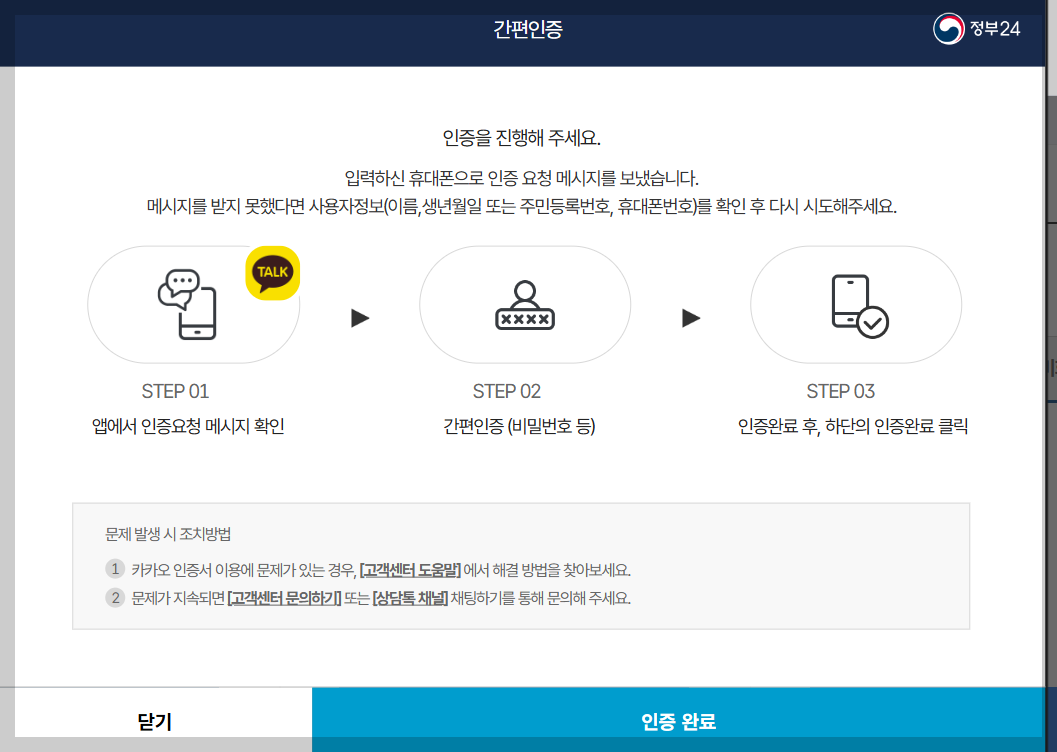The image size is (1057, 752).
Task: Click the STEP 02 password entry icon
Action: pos(524,303)
